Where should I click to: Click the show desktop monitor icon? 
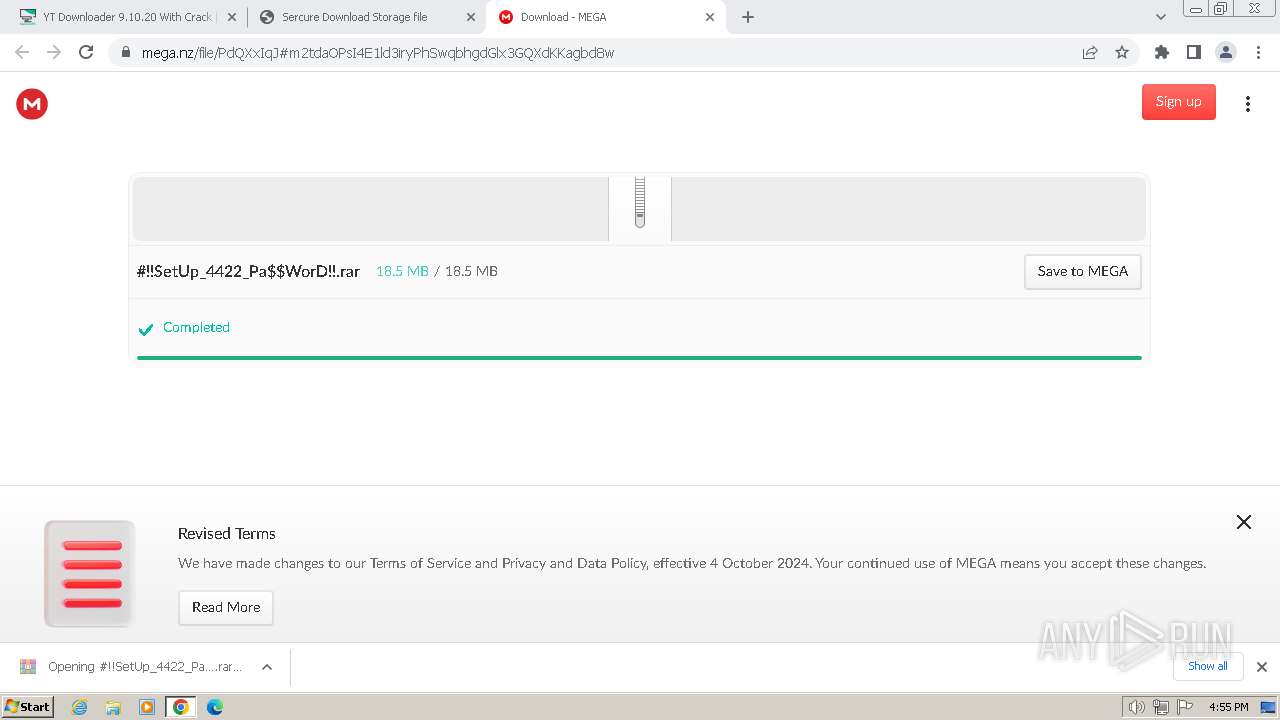click(1268, 707)
